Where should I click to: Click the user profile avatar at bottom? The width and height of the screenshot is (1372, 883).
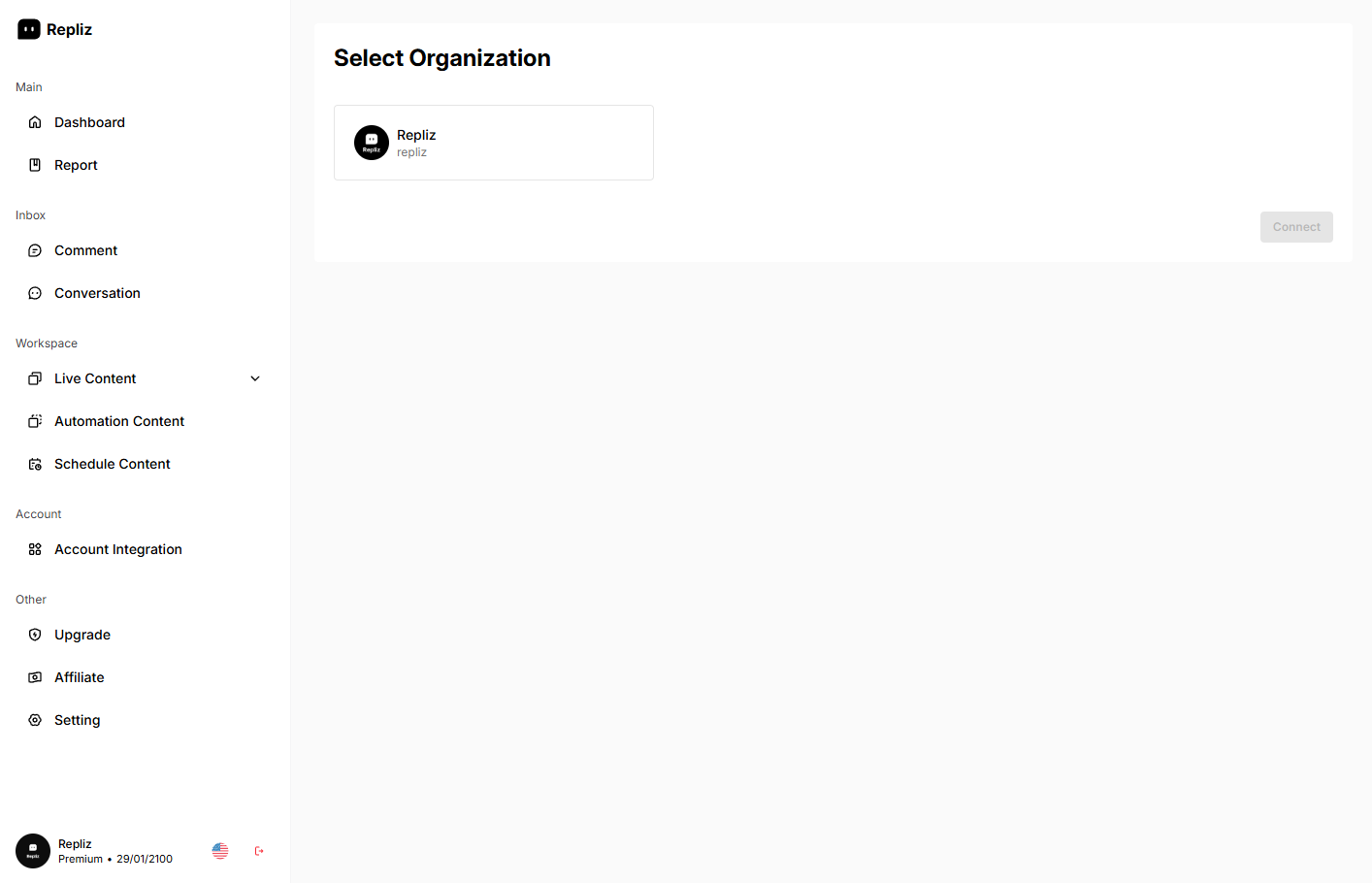coord(33,851)
